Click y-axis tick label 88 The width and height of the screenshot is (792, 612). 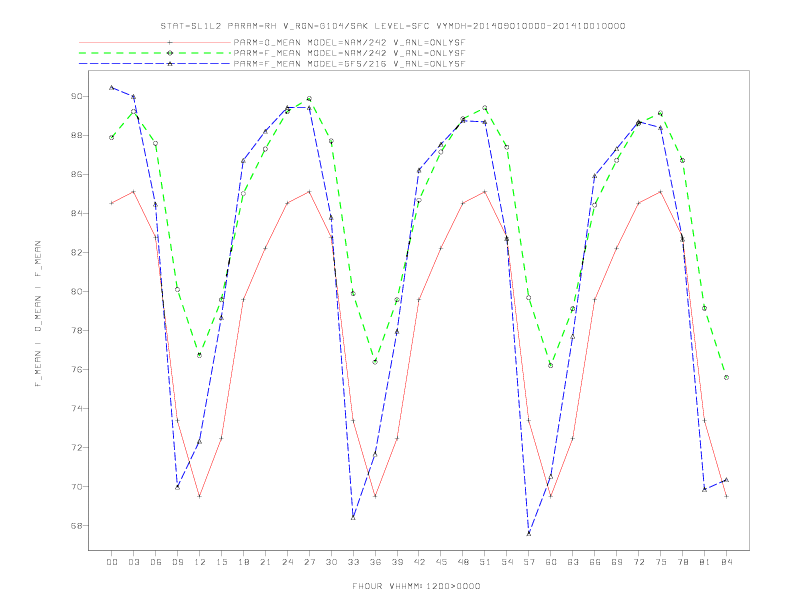coord(77,135)
